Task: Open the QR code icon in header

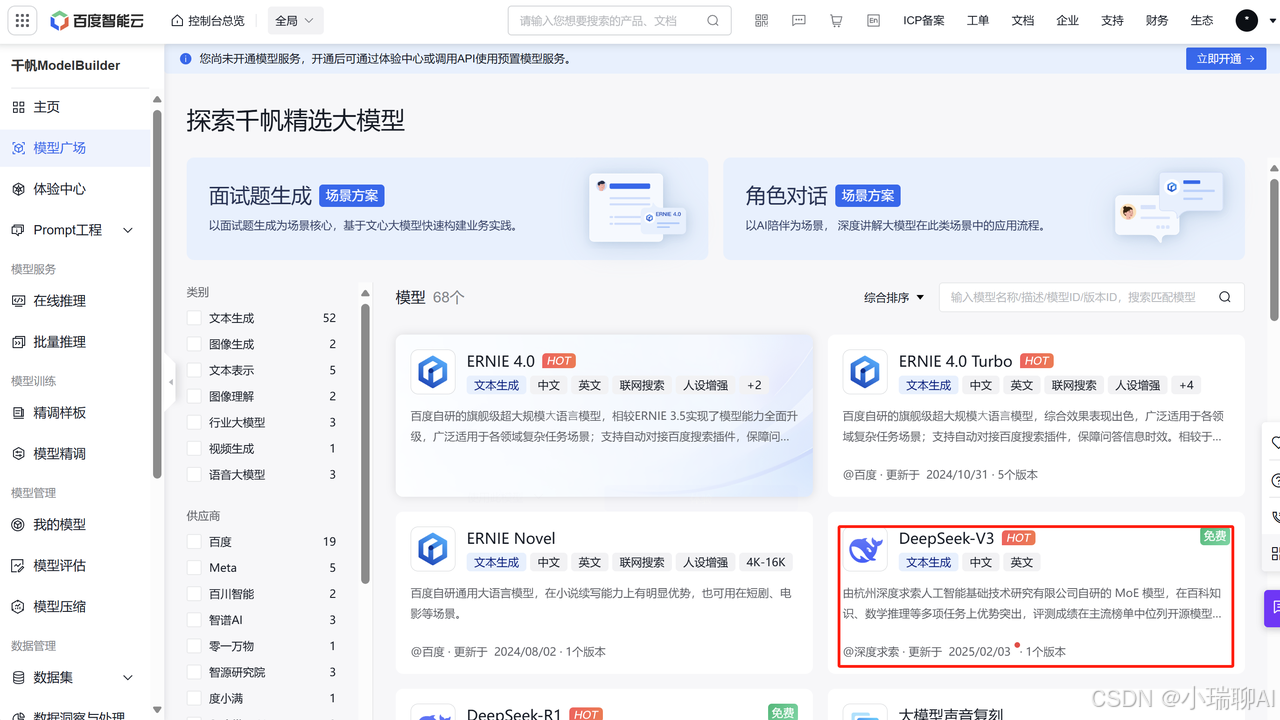Action: (x=761, y=20)
